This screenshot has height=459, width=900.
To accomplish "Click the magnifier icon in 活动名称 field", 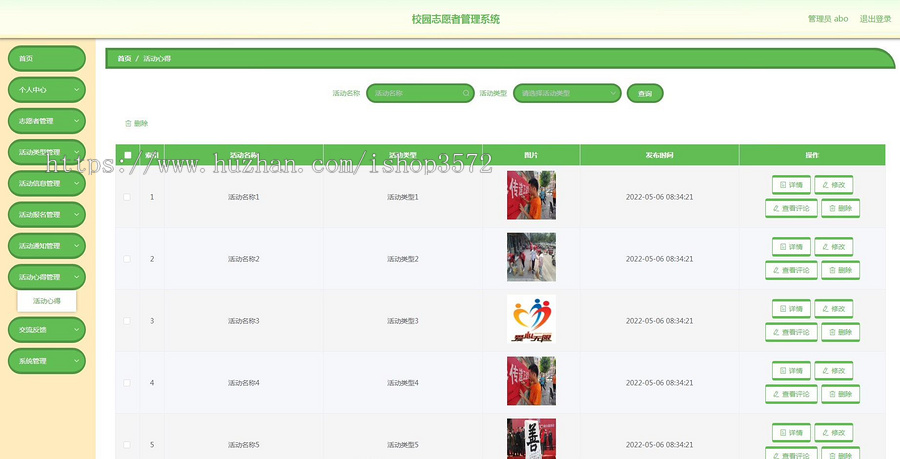I will tap(466, 93).
